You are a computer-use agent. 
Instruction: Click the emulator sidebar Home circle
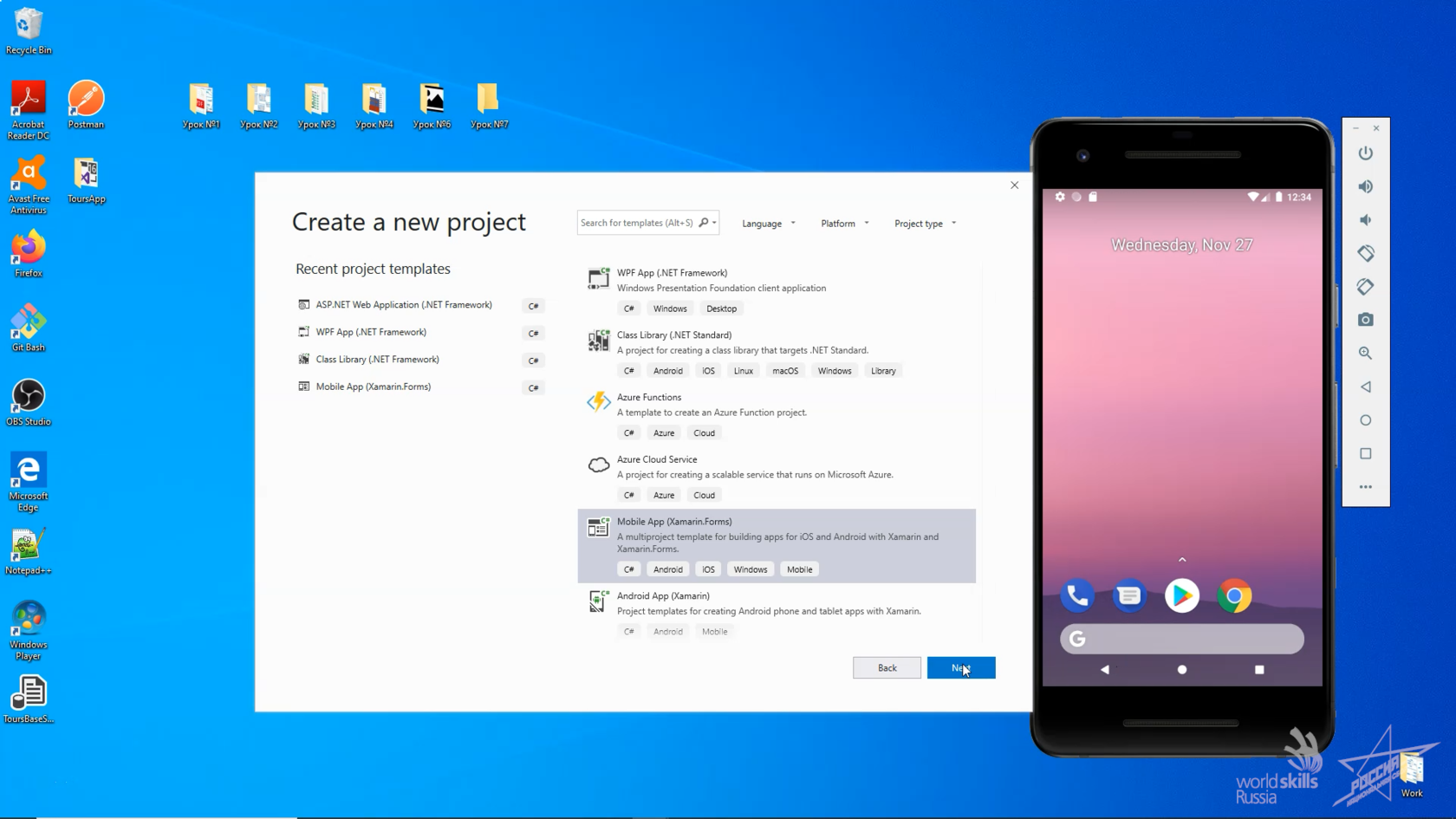[1365, 420]
